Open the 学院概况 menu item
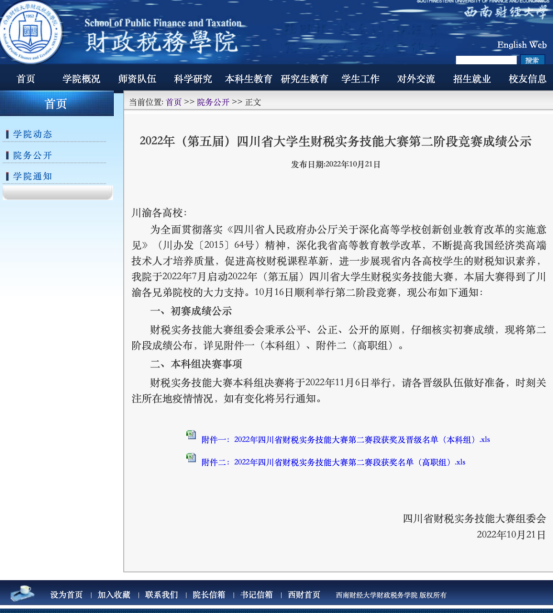The image size is (554, 613). point(81,79)
